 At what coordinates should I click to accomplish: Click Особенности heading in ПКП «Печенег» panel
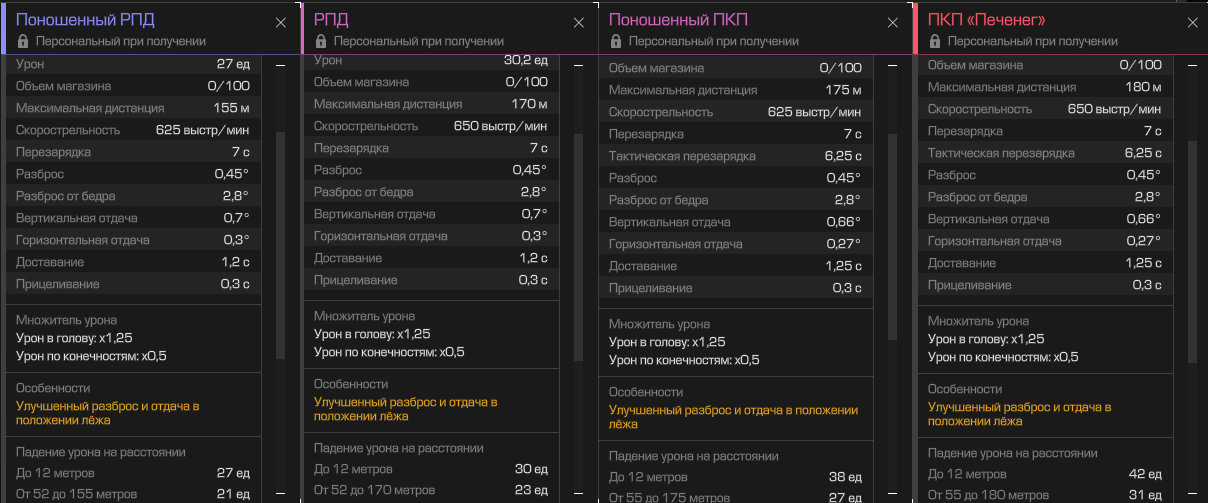(x=965, y=388)
